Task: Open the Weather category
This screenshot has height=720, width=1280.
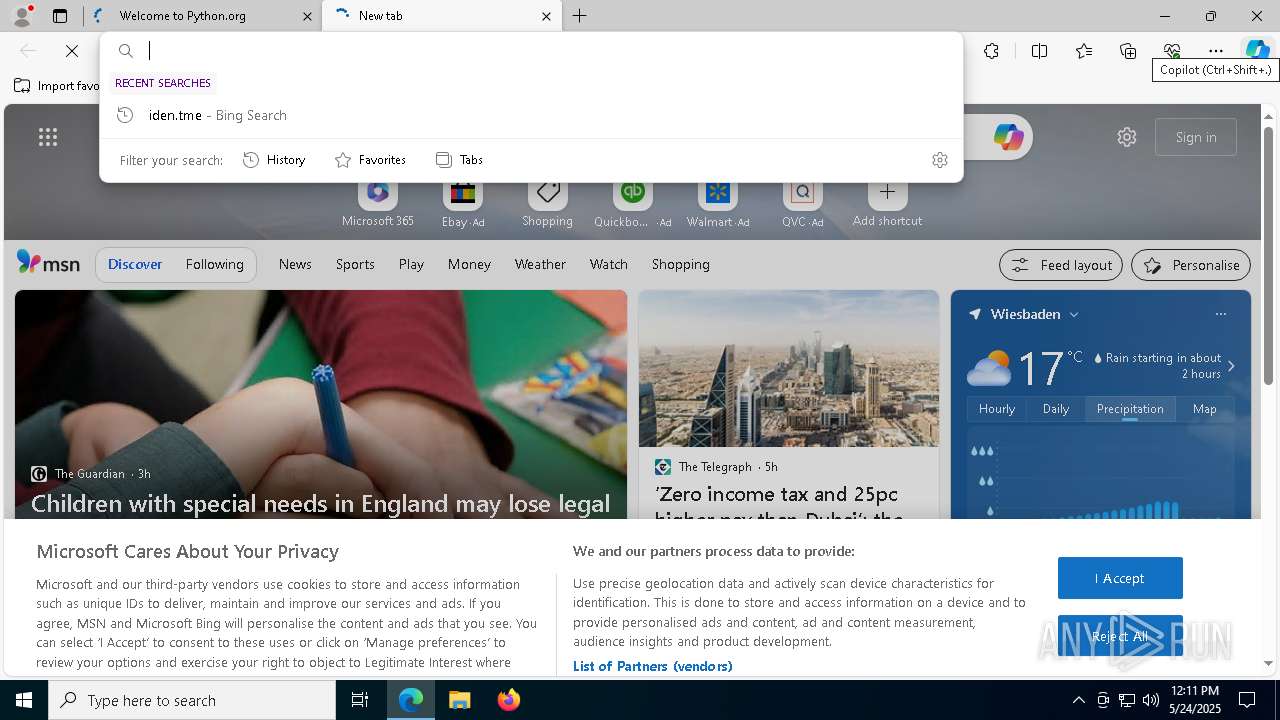Action: (540, 264)
